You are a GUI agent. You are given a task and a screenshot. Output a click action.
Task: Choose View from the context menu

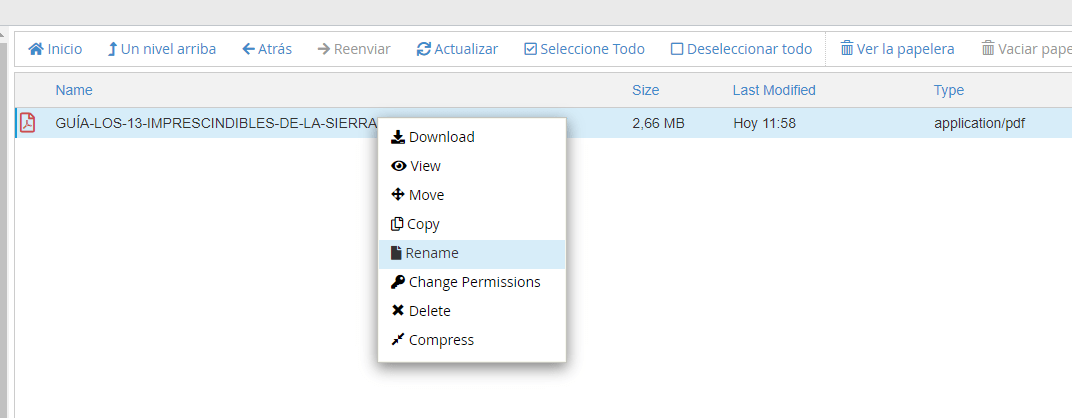(472, 166)
